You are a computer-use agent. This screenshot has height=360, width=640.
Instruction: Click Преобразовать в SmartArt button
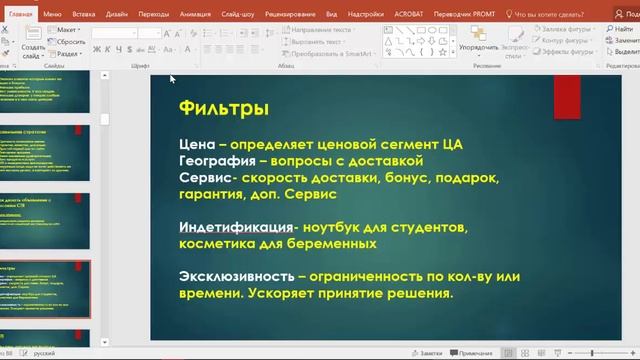329,53
